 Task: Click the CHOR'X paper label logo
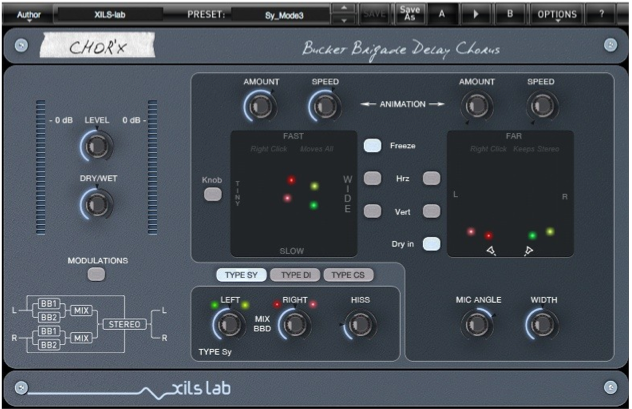[x=98, y=45]
